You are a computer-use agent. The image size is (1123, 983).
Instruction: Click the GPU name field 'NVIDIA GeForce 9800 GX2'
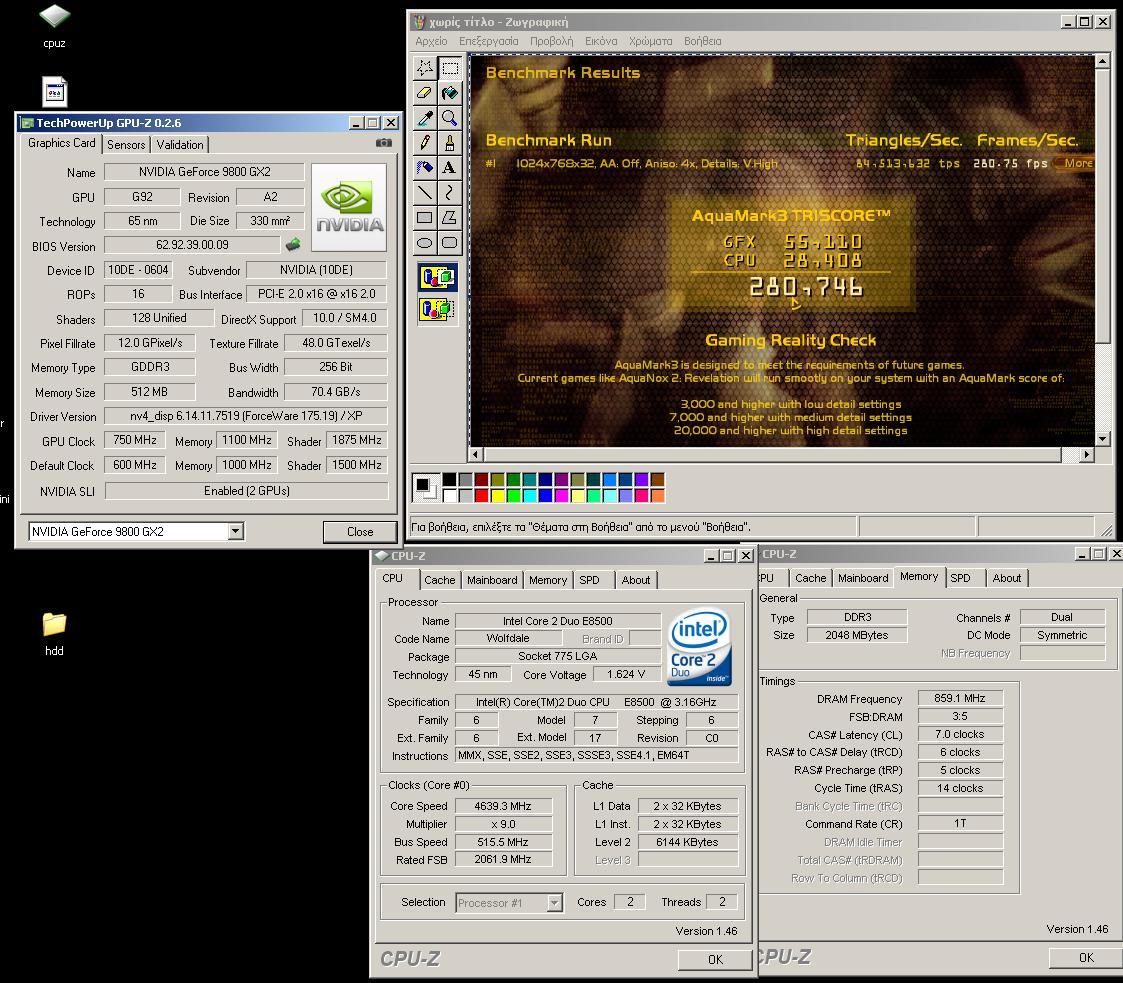(204, 172)
